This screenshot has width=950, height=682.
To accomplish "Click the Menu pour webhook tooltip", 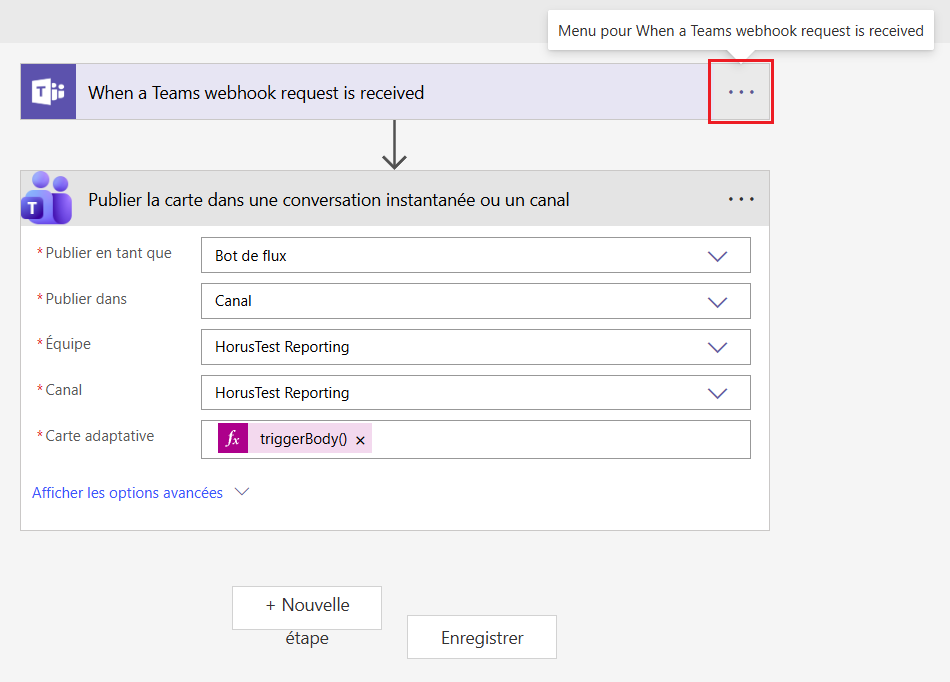I will 740,31.
